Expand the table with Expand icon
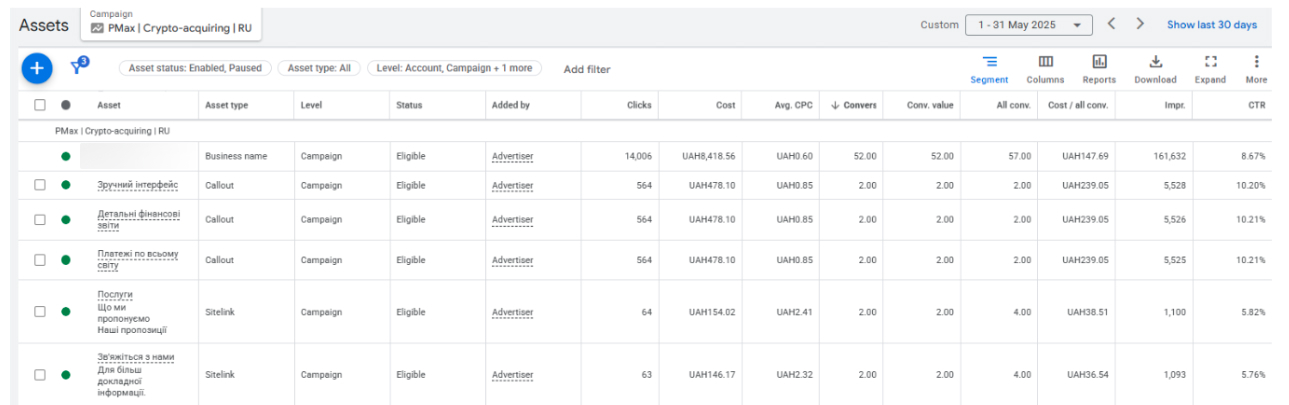The height and width of the screenshot is (405, 1289). click(x=1210, y=63)
